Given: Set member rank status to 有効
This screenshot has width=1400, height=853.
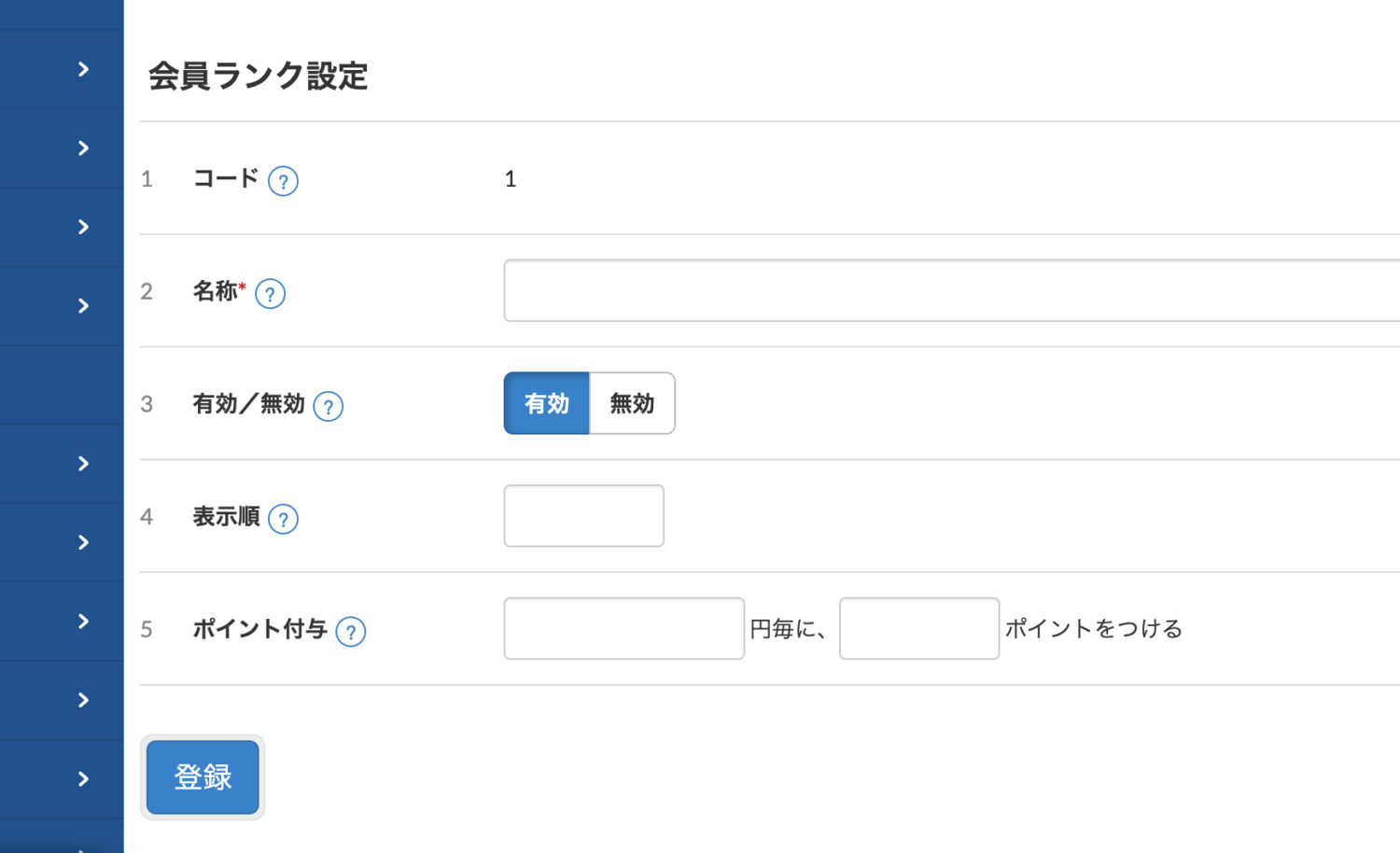Looking at the screenshot, I should click(x=546, y=403).
